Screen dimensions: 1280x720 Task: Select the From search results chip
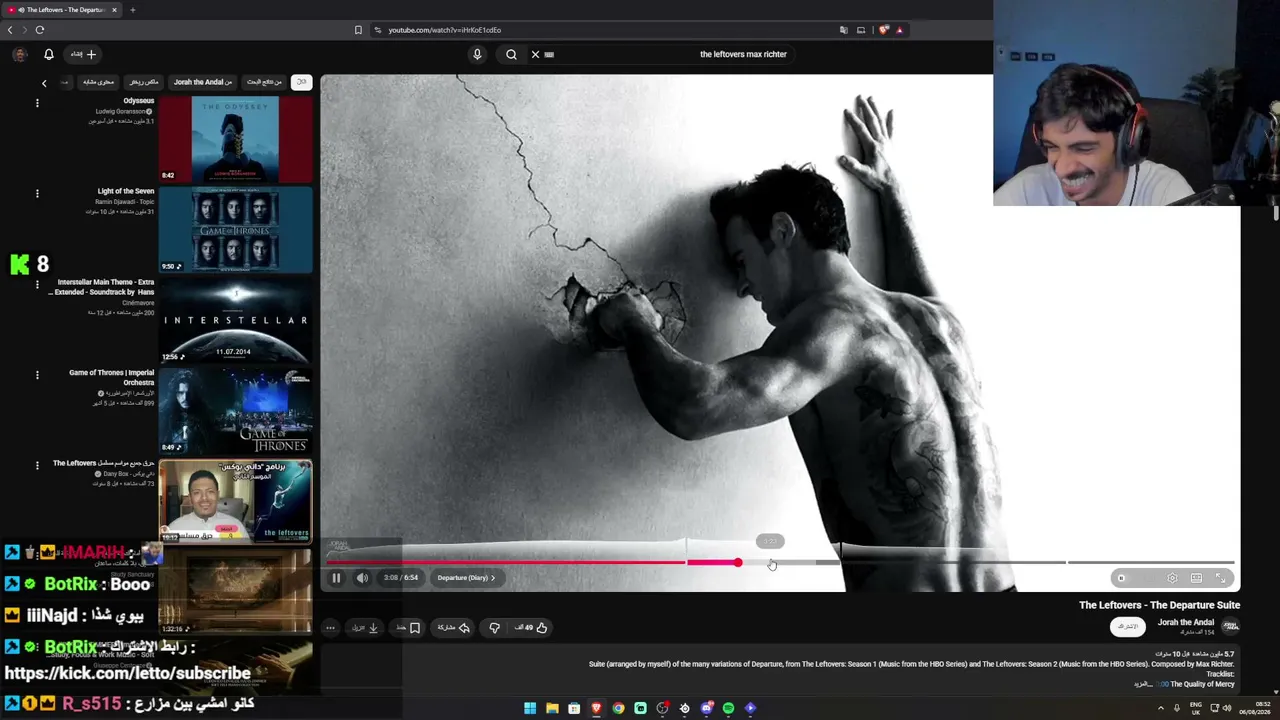point(264,82)
